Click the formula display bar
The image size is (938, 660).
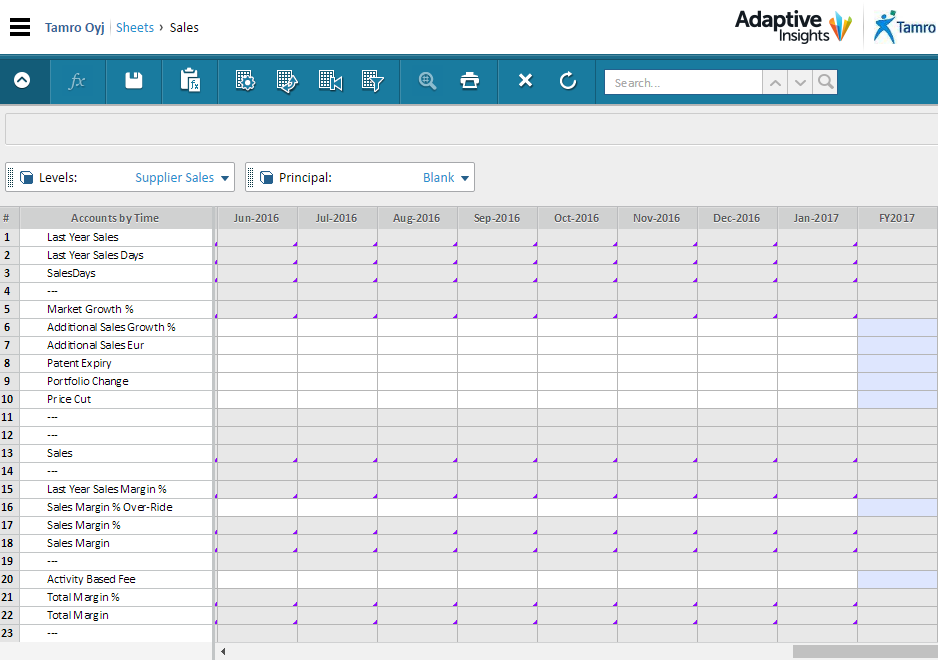(x=471, y=129)
